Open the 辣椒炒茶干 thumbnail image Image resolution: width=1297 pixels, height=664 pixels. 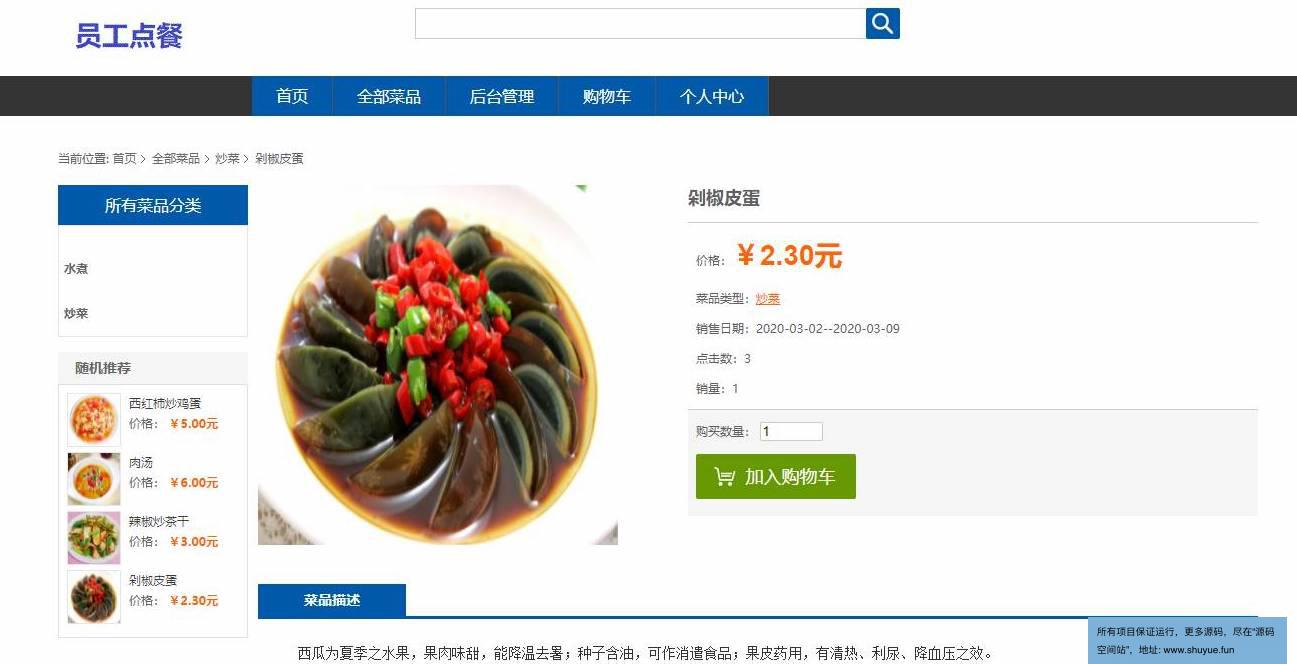[x=94, y=538]
